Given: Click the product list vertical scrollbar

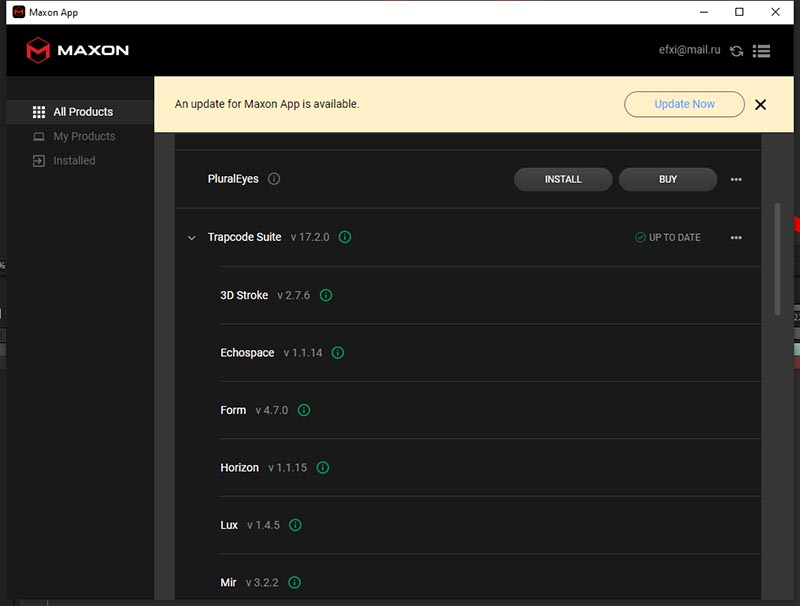Looking at the screenshot, I should click(777, 259).
